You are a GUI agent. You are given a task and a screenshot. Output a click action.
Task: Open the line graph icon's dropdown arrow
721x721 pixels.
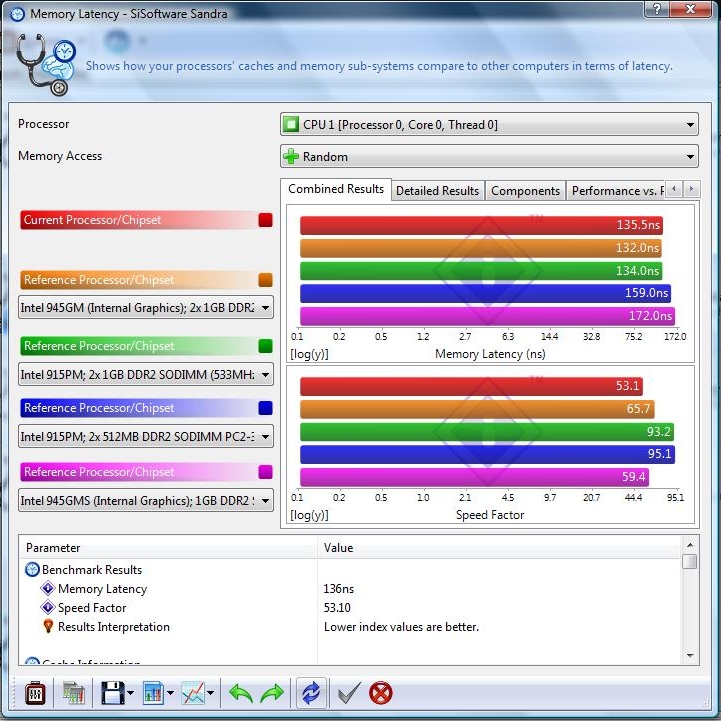211,693
